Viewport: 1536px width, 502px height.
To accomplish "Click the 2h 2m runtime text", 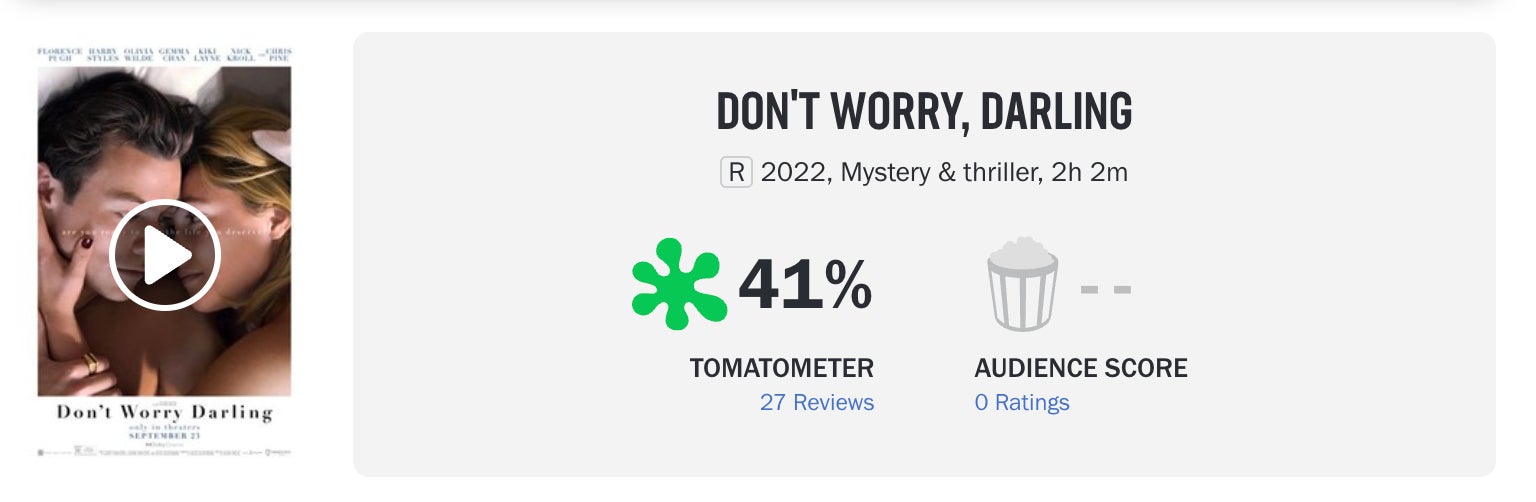I will pos(1088,173).
